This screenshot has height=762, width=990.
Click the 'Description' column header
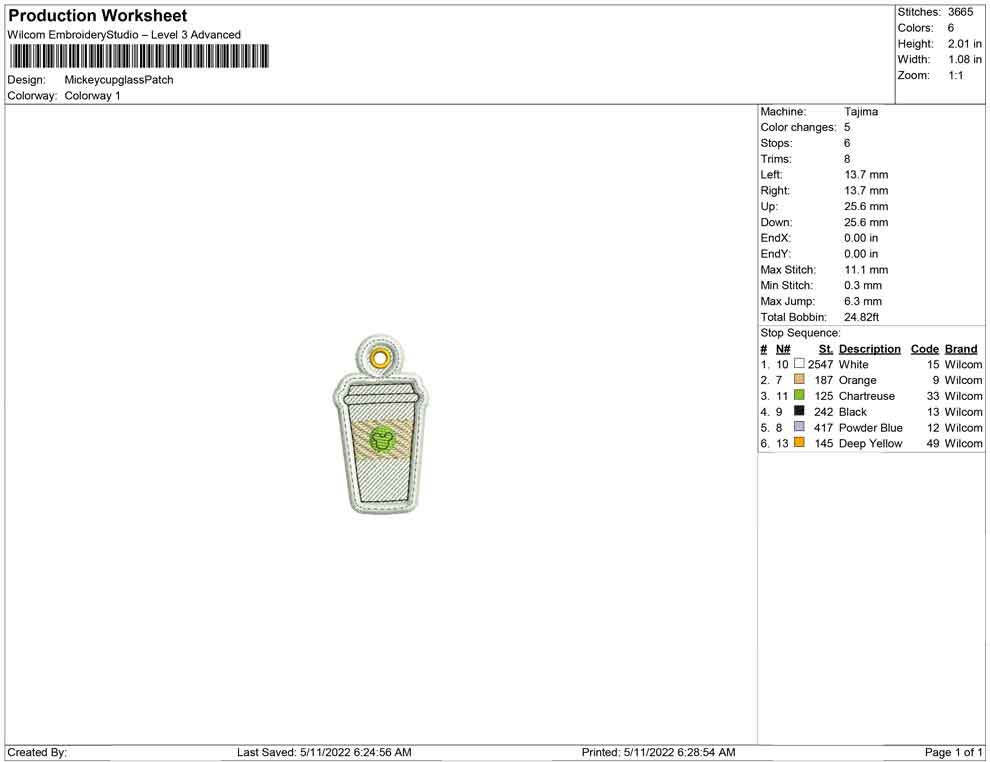point(869,349)
